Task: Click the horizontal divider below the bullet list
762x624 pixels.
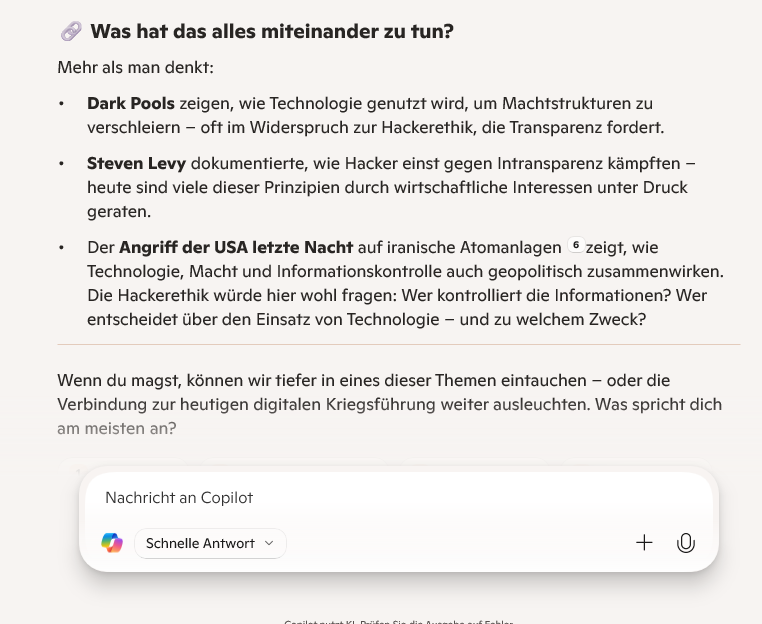Action: [x=398, y=345]
